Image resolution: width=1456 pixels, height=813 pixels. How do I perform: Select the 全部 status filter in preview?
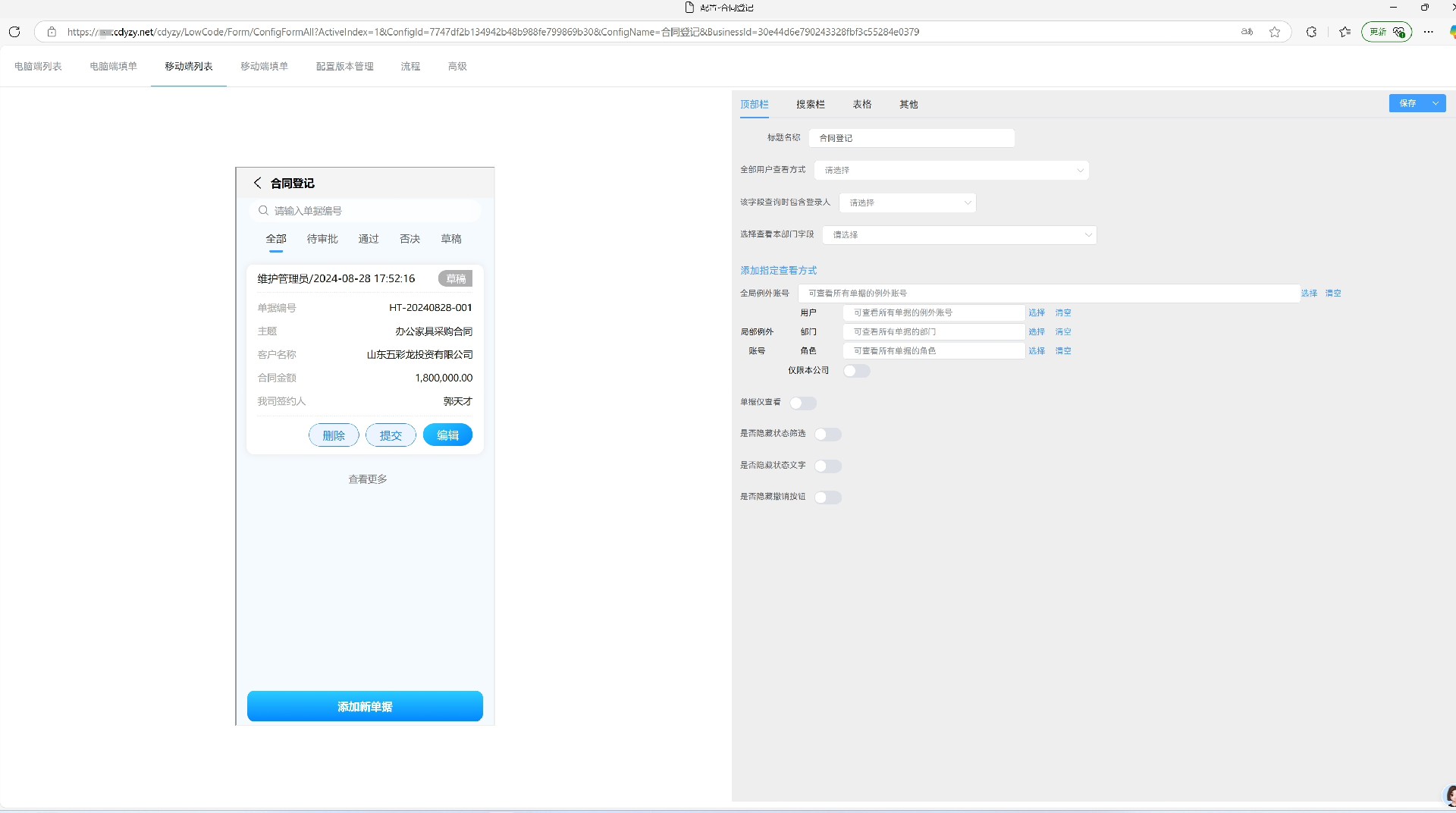click(276, 239)
